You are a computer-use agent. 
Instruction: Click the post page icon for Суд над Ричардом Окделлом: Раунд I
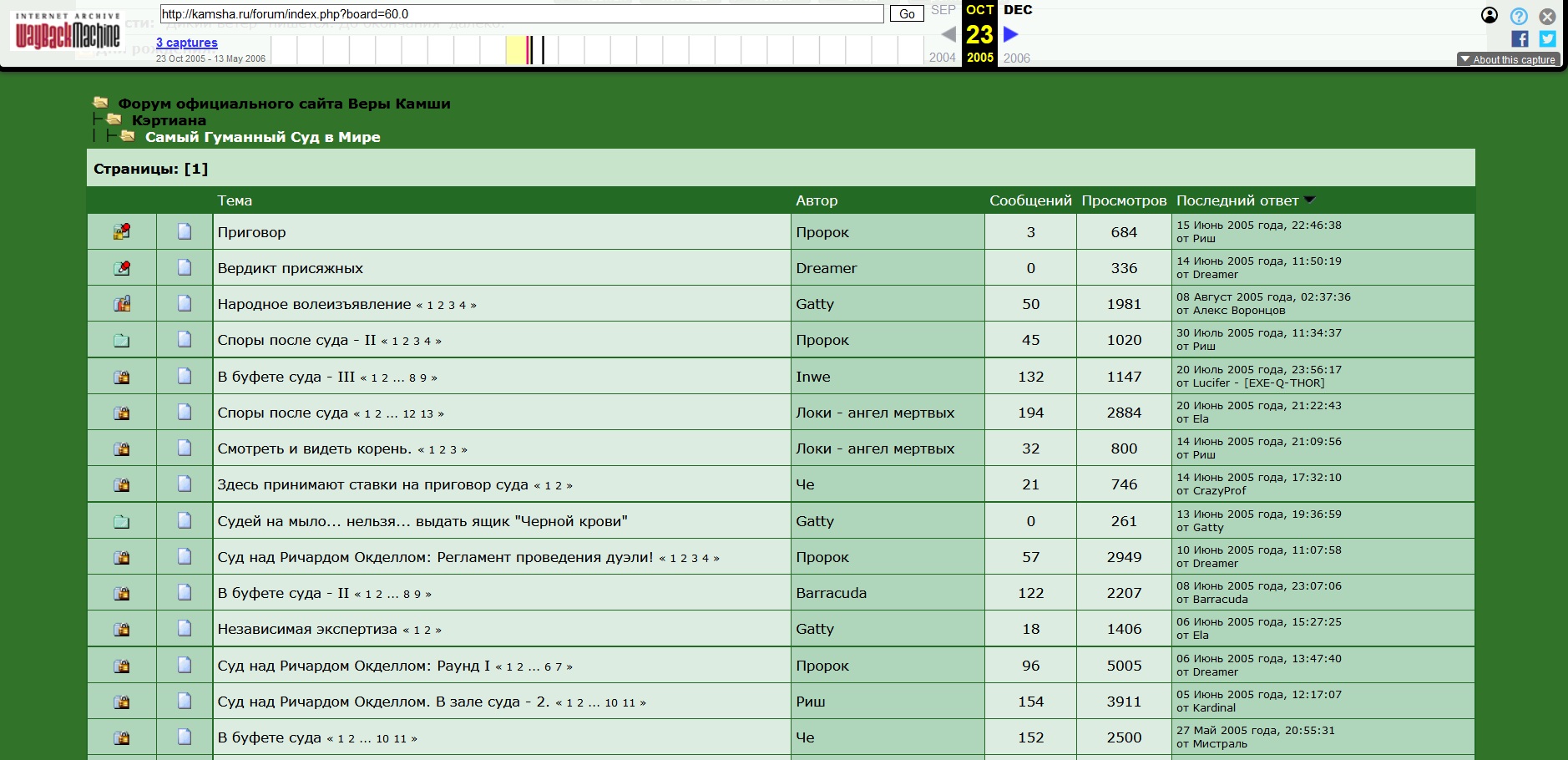[185, 665]
